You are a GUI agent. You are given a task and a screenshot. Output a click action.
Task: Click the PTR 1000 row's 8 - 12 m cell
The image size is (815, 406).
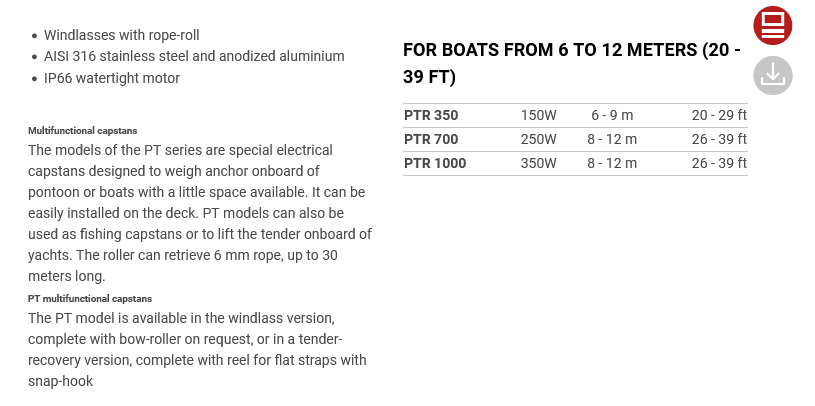coord(612,163)
